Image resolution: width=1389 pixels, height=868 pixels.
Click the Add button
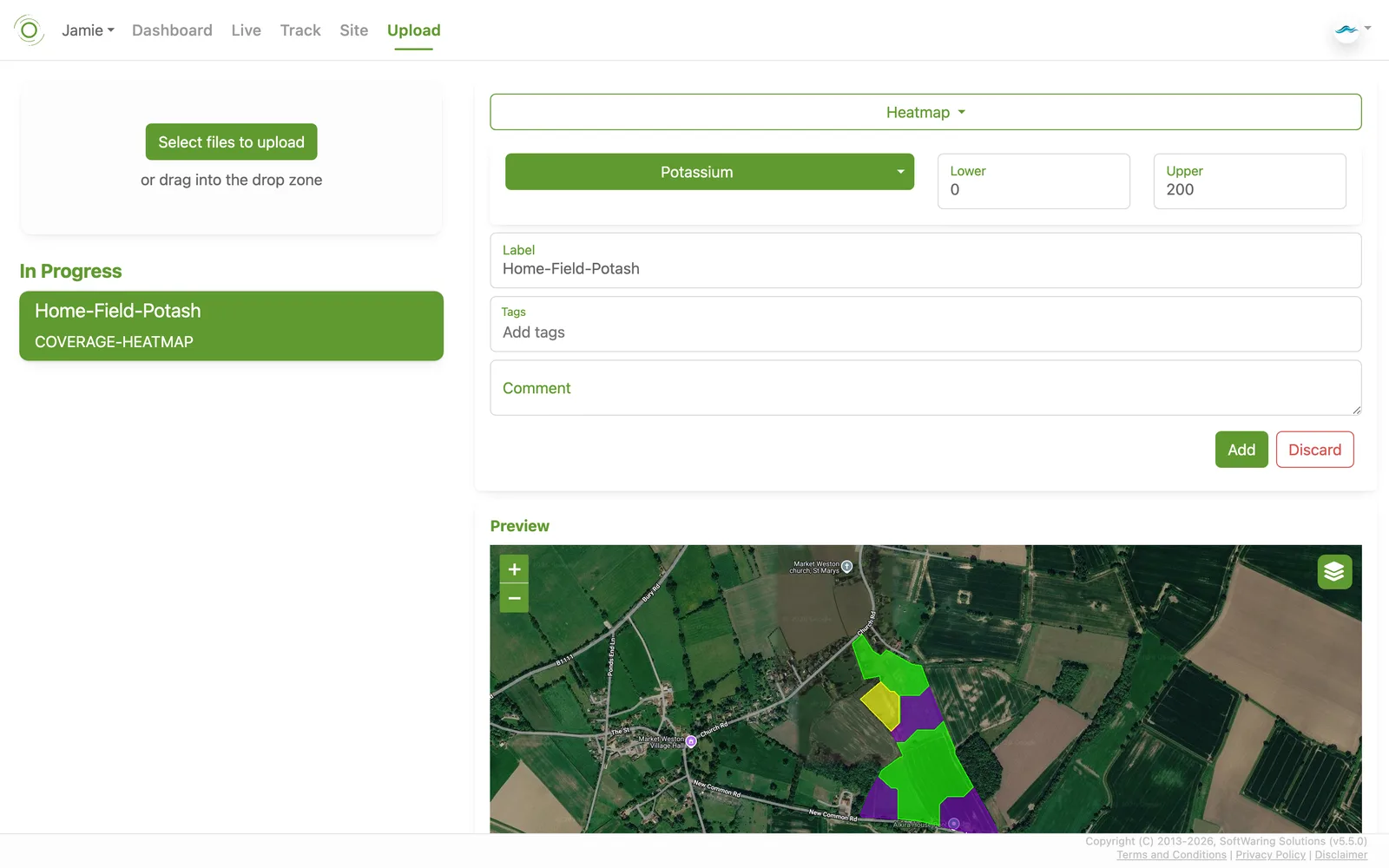pos(1241,450)
